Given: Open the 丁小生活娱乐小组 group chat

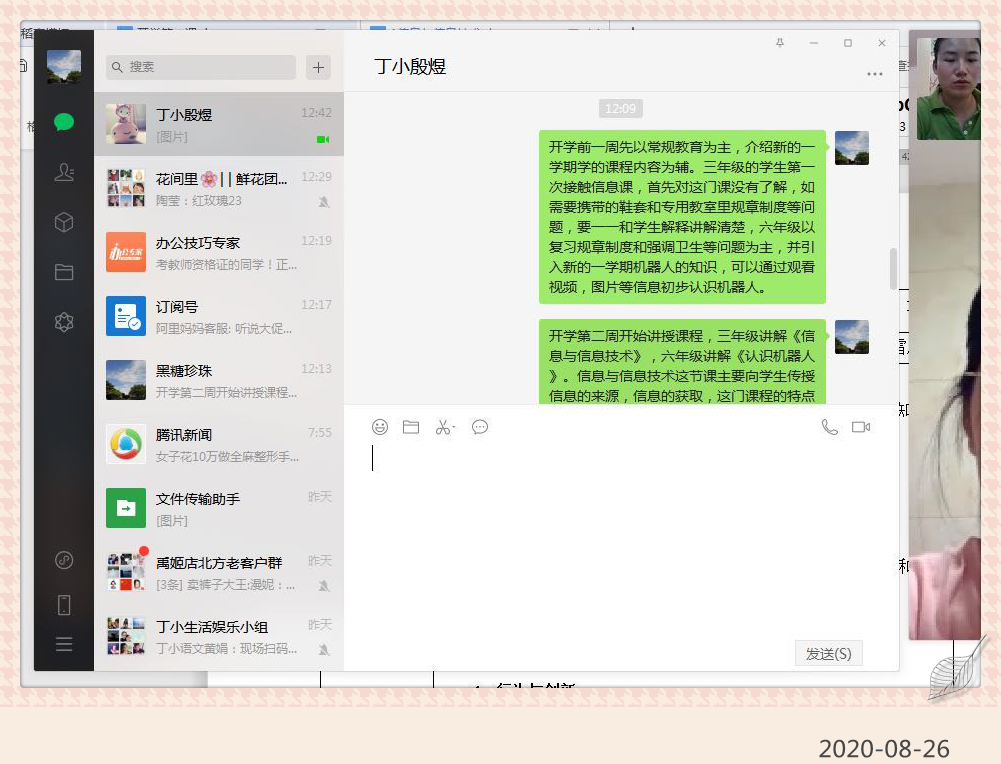Looking at the screenshot, I should (219, 636).
